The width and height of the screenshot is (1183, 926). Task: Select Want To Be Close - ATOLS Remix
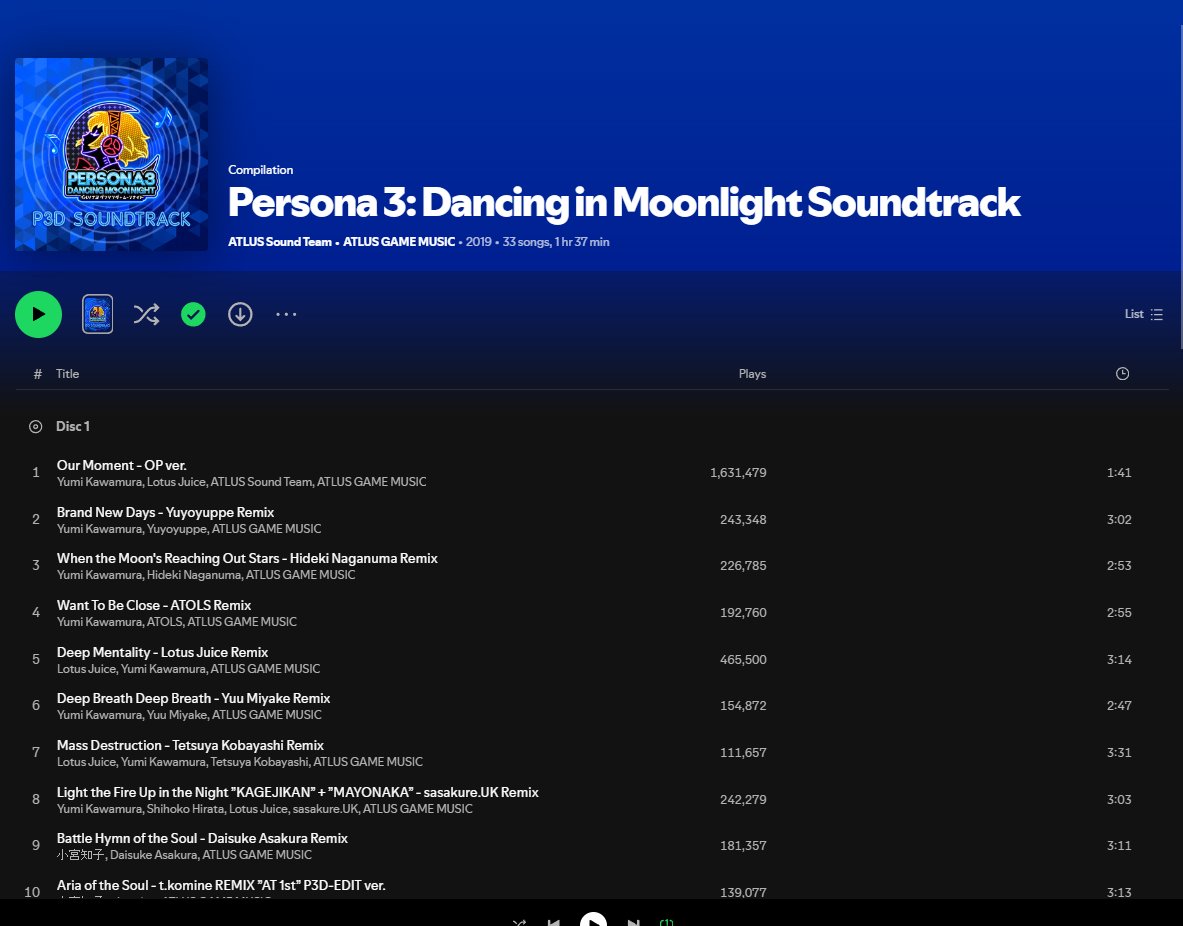154,605
